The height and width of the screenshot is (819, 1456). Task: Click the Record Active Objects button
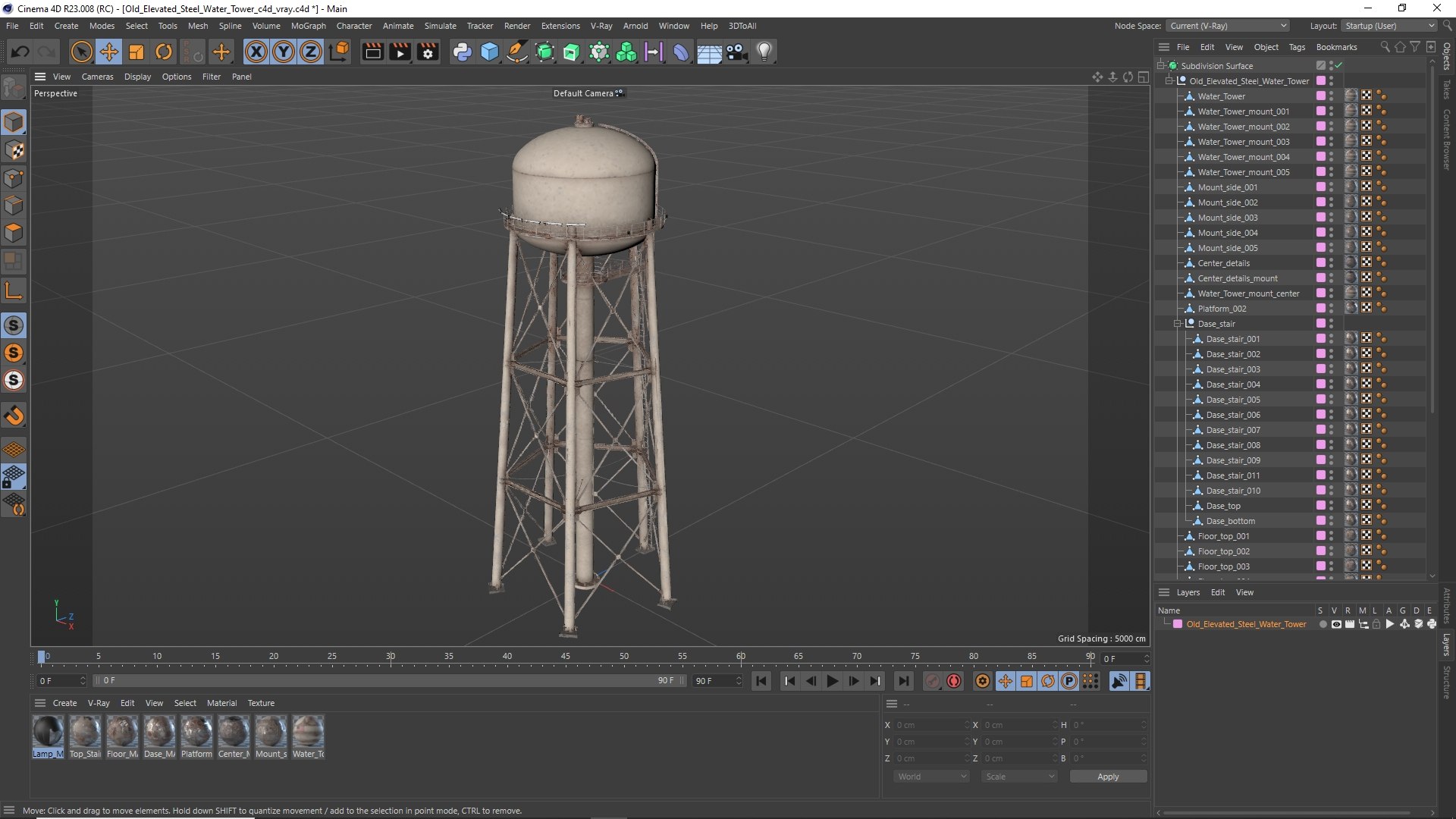[933, 681]
